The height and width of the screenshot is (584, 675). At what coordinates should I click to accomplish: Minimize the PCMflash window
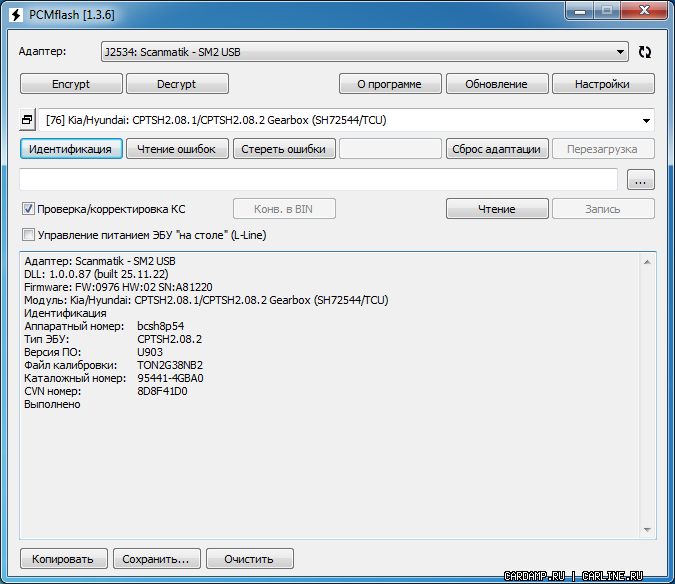tap(580, 11)
